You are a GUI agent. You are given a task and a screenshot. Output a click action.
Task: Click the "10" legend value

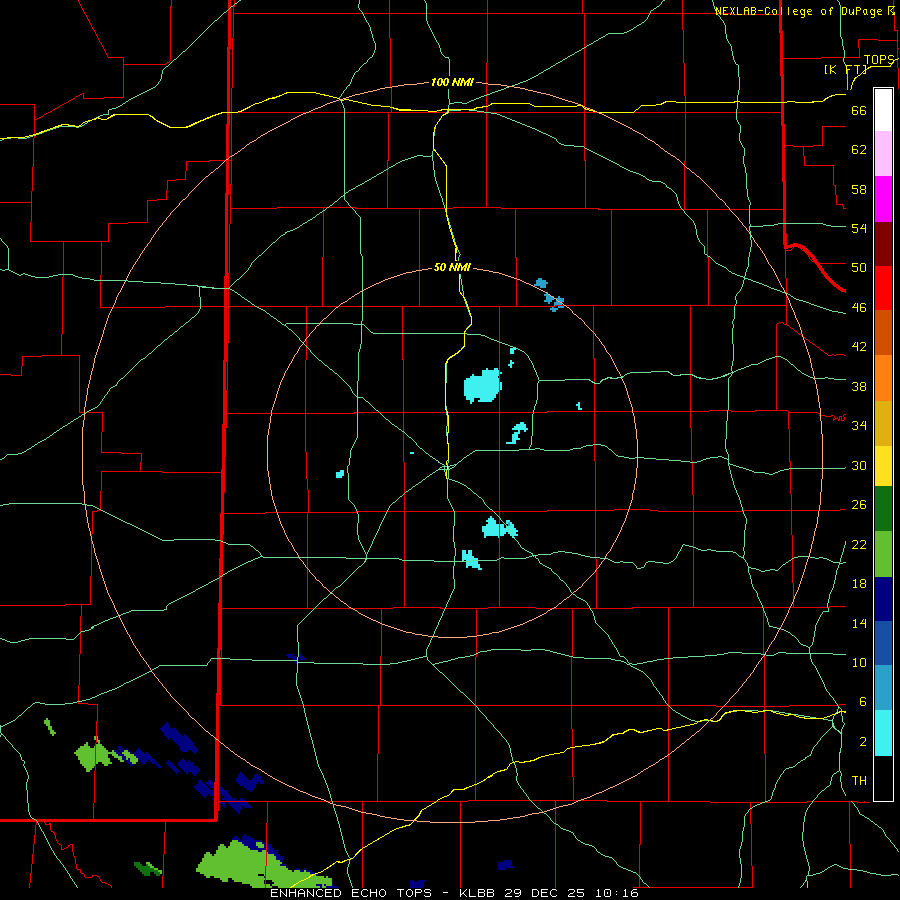(x=859, y=662)
